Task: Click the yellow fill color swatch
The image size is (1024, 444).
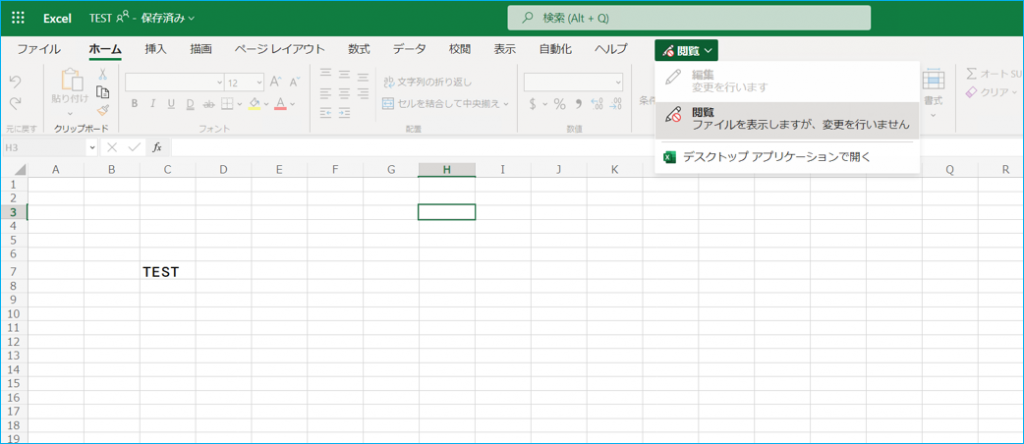Action: tap(254, 104)
